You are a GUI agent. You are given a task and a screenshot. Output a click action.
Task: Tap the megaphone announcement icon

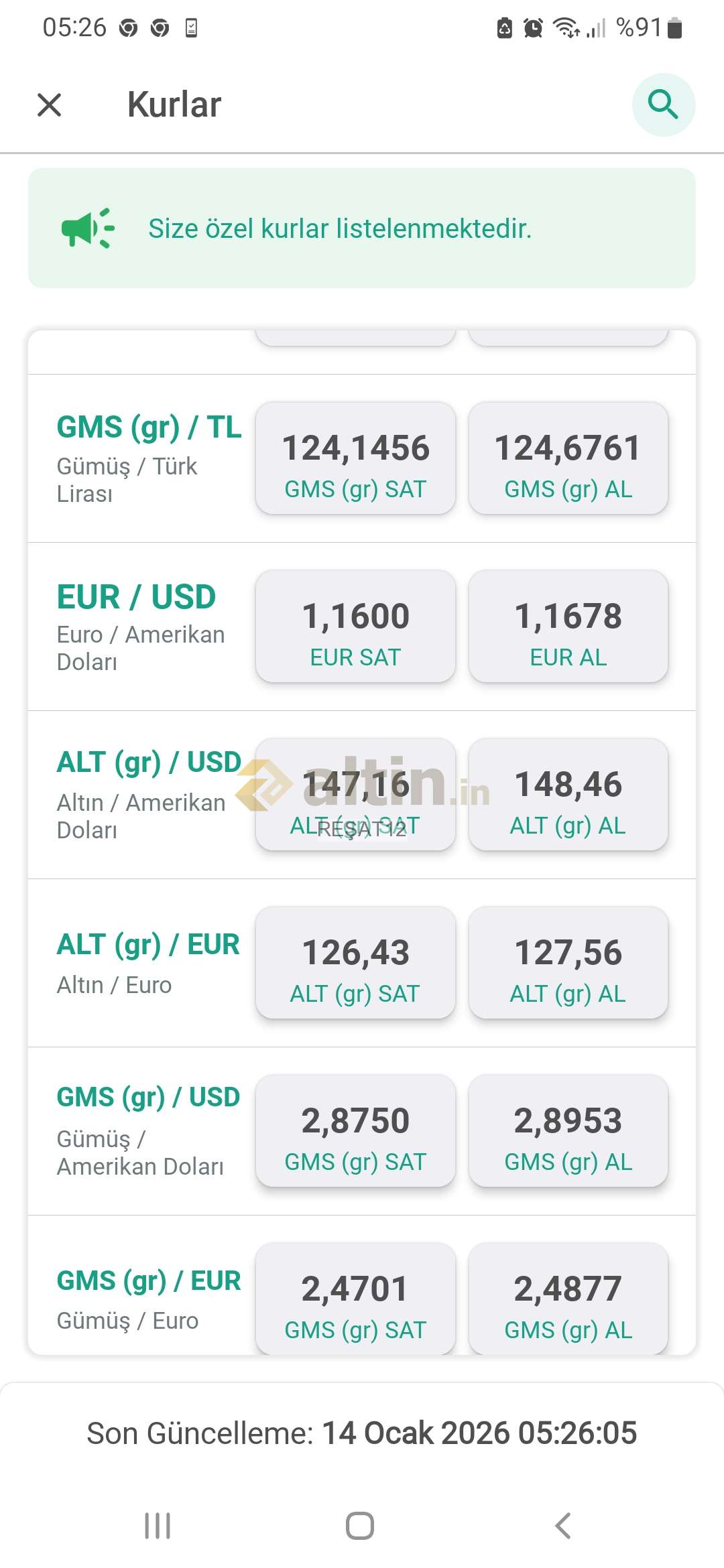(88, 228)
